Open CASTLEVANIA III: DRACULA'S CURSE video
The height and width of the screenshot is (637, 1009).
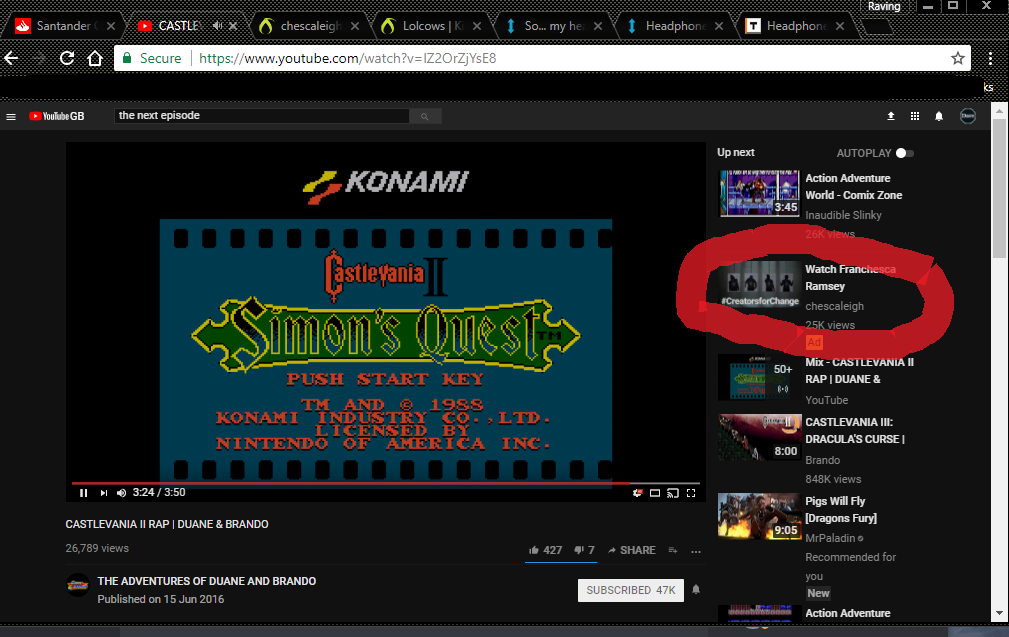point(855,430)
